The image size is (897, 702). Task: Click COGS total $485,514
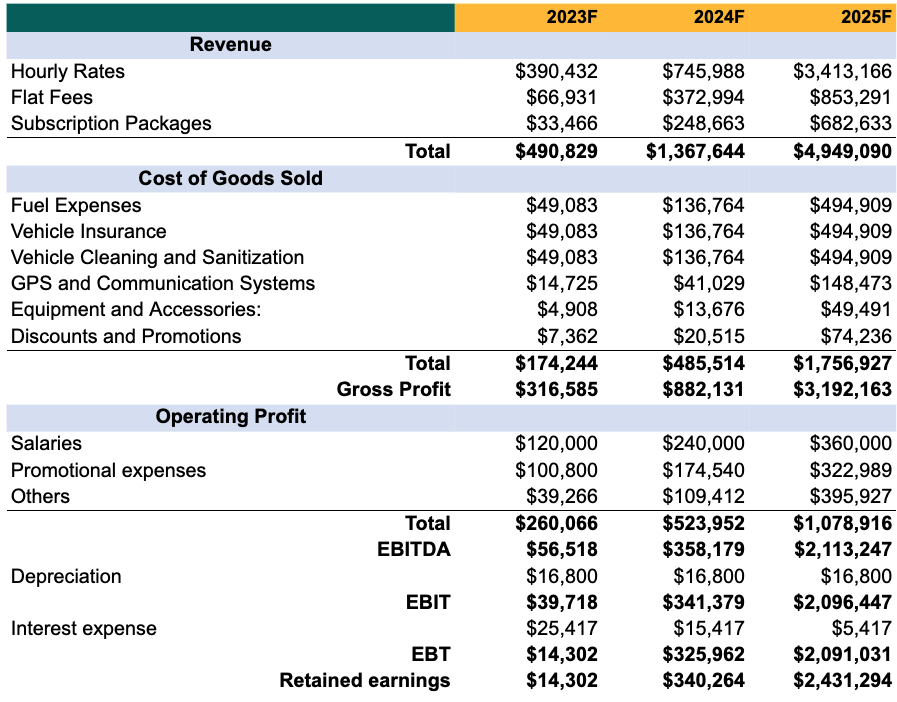(x=704, y=364)
